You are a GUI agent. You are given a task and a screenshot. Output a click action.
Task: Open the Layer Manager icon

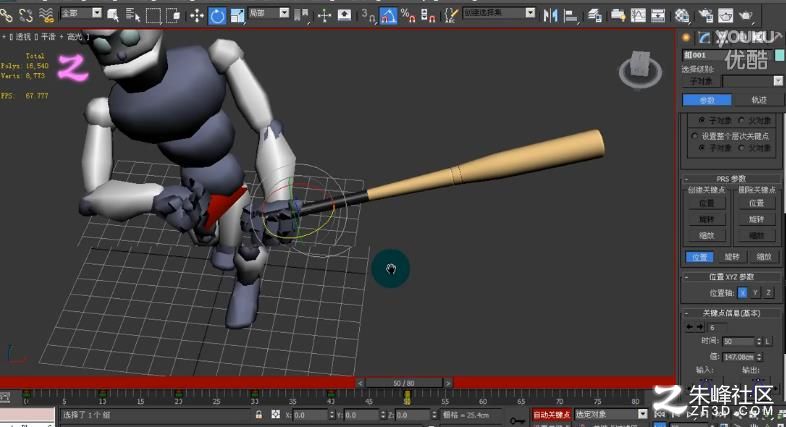coord(595,16)
